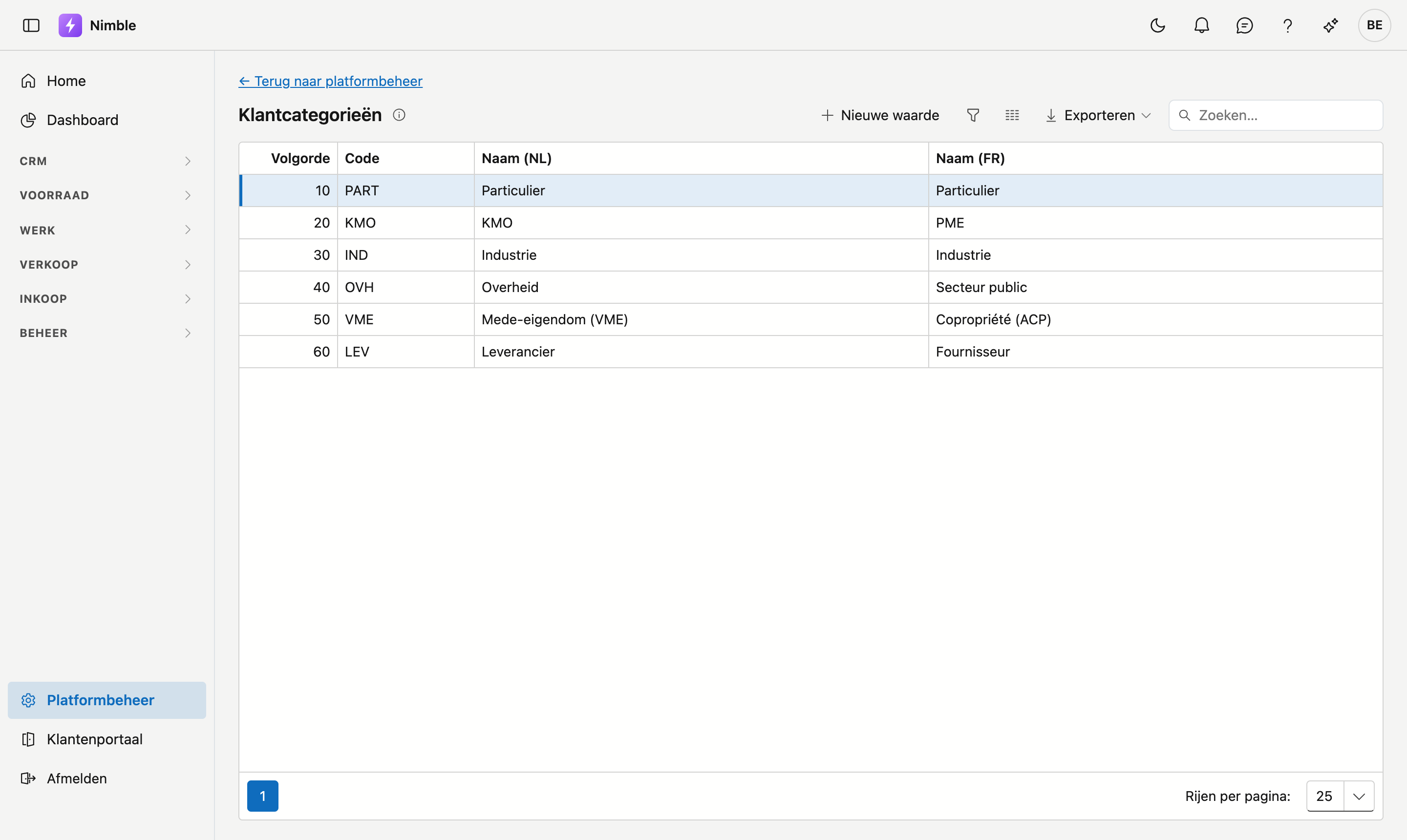
Task: Select the PART code cell
Action: coord(406,191)
